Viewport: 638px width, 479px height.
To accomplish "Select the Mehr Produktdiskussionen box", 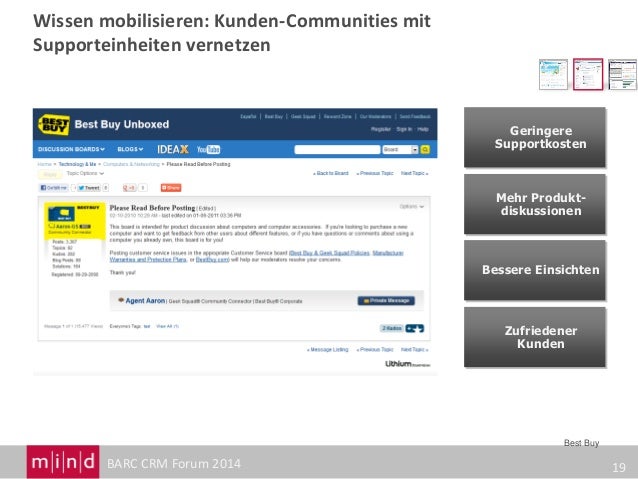I will [535, 204].
